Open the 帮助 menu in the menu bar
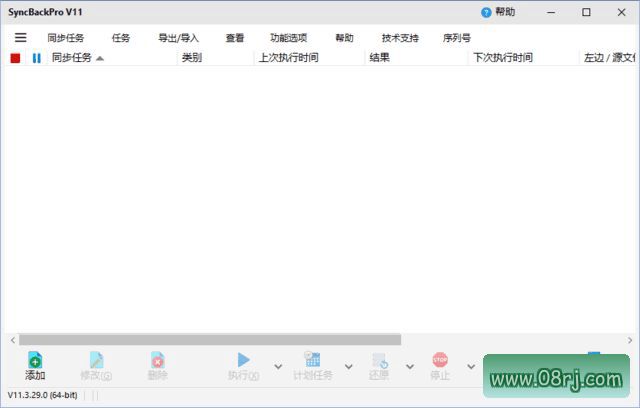Screen dimensions: 640x408 tap(344, 38)
